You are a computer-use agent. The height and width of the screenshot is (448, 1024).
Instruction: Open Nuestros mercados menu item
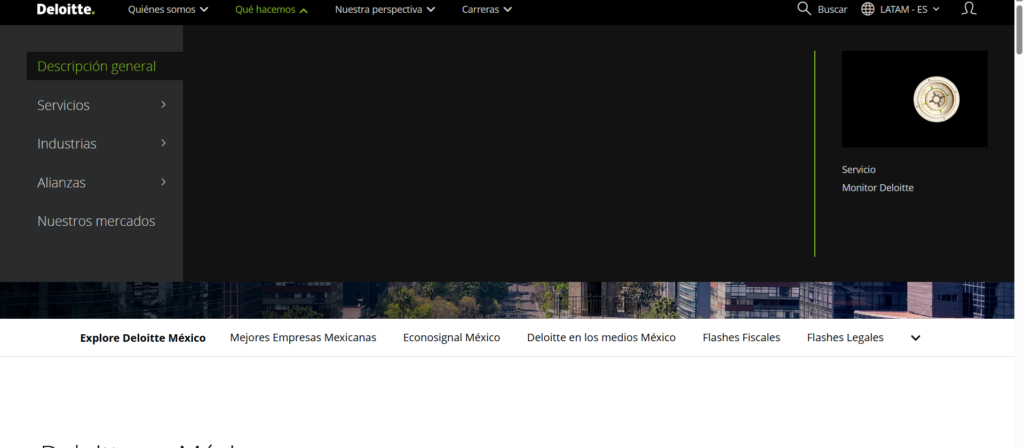96,221
